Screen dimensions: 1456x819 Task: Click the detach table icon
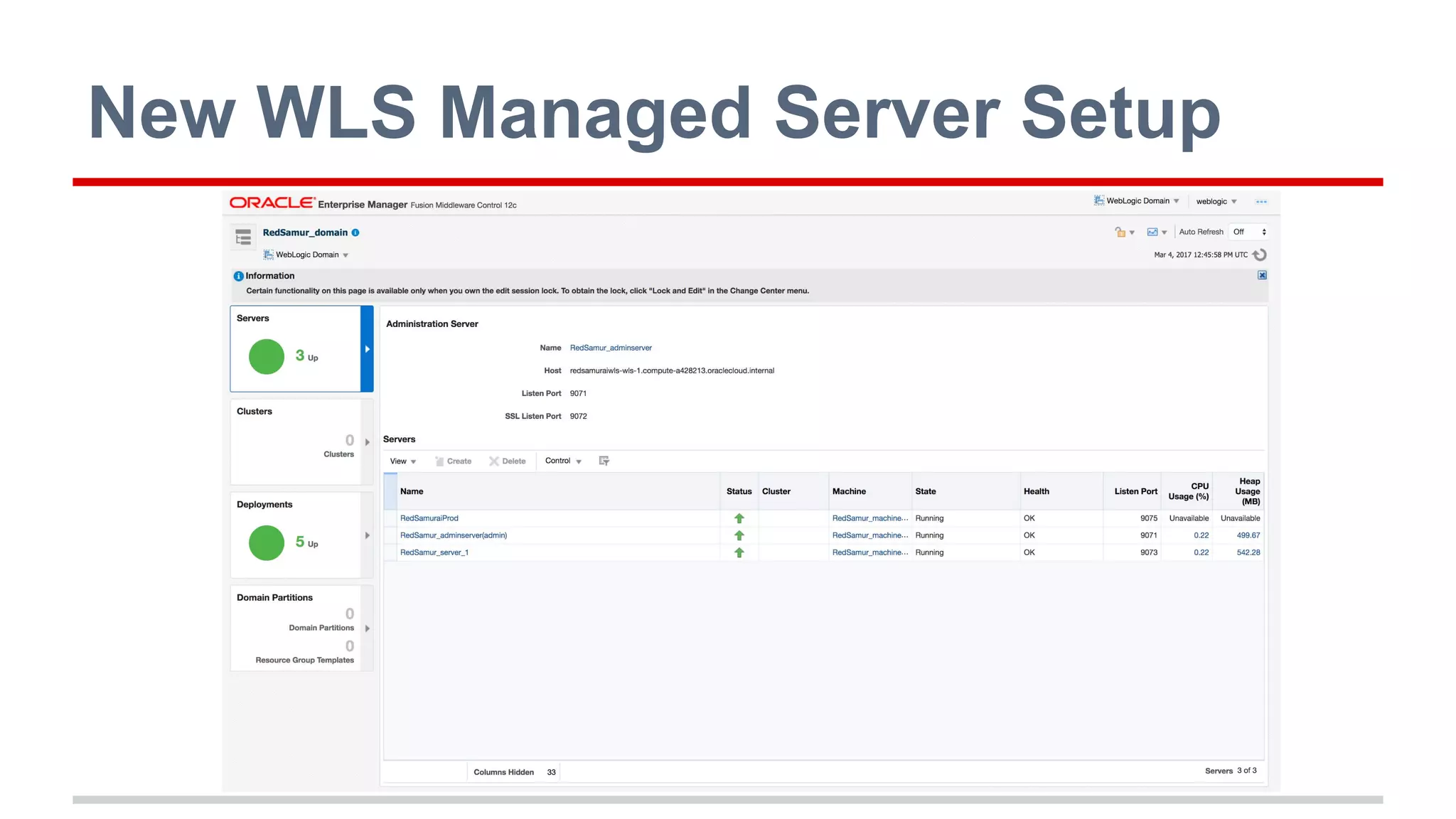604,461
